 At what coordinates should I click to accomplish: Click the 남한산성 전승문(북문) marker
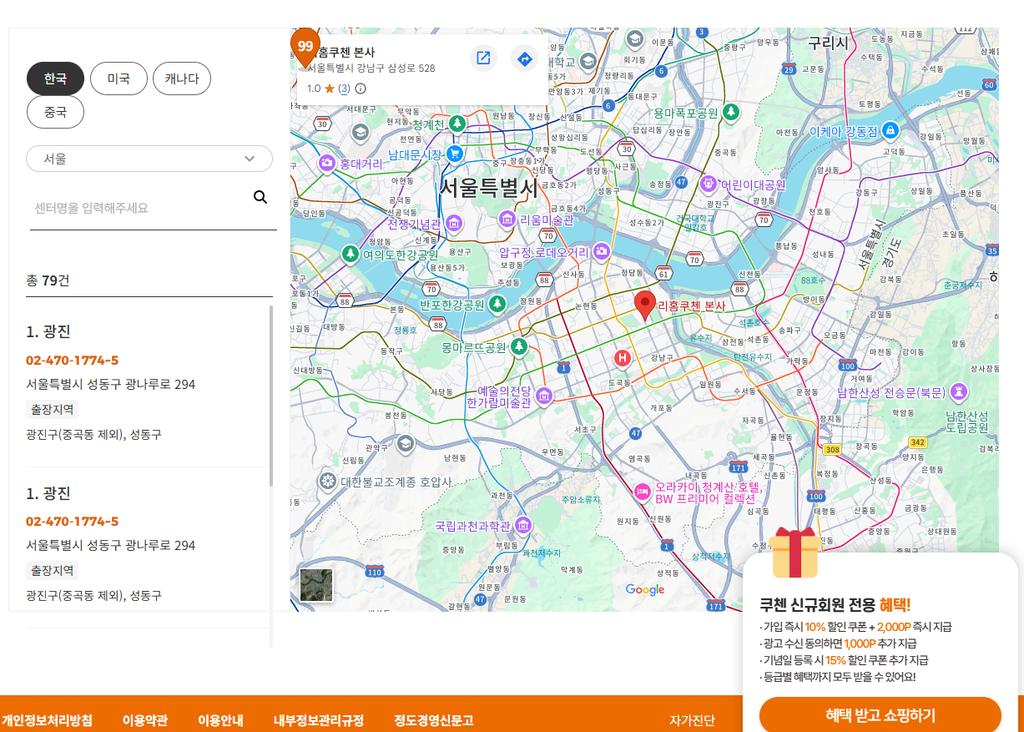pyautogui.click(x=959, y=392)
